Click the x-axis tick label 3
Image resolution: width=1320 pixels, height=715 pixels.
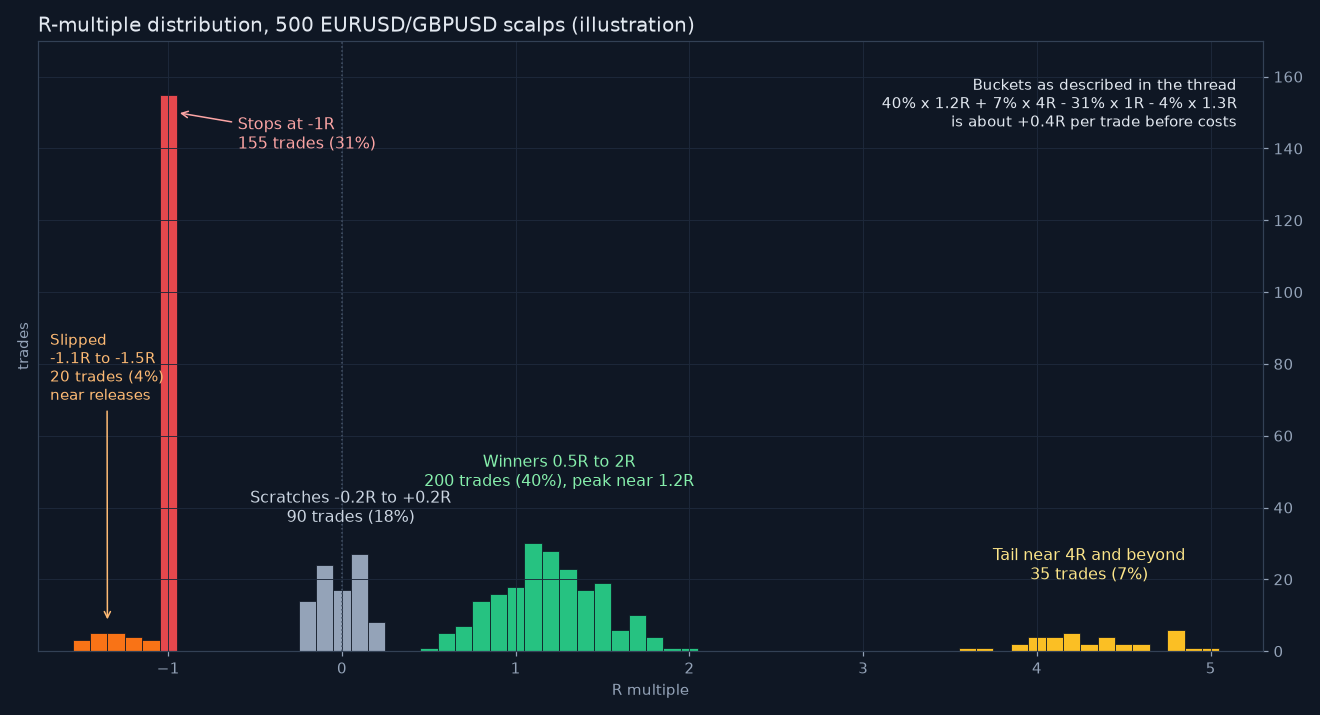pyautogui.click(x=863, y=669)
